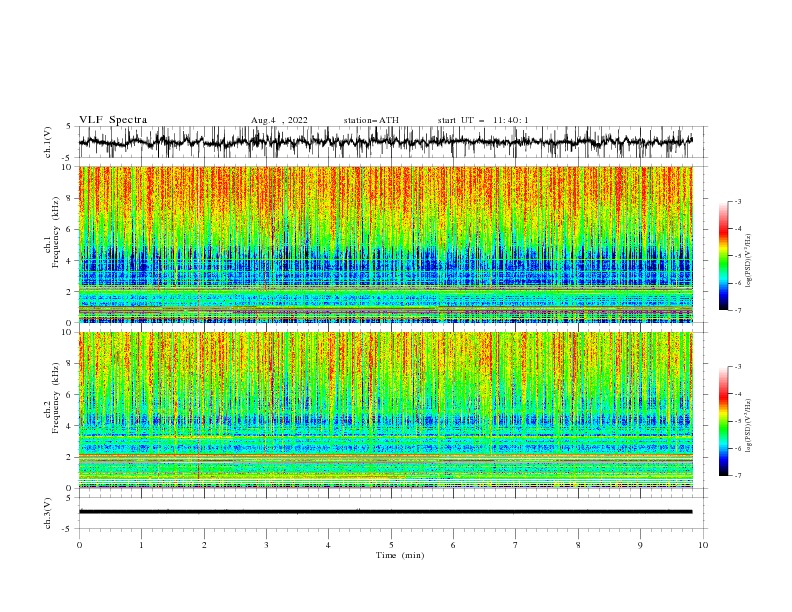This screenshot has width=792, height=612.
Task: Click time axis tick label "2"
Action: (x=204, y=545)
